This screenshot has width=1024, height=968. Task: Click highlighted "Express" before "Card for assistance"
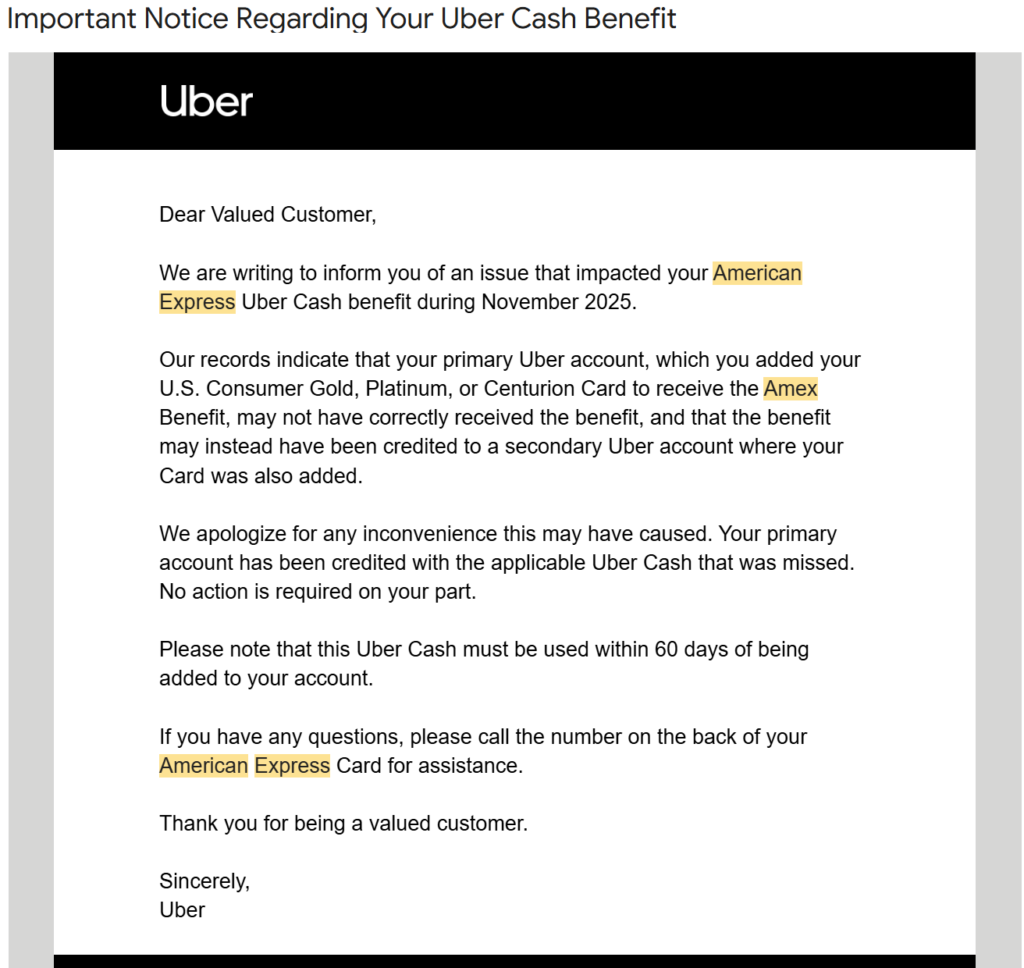292,765
